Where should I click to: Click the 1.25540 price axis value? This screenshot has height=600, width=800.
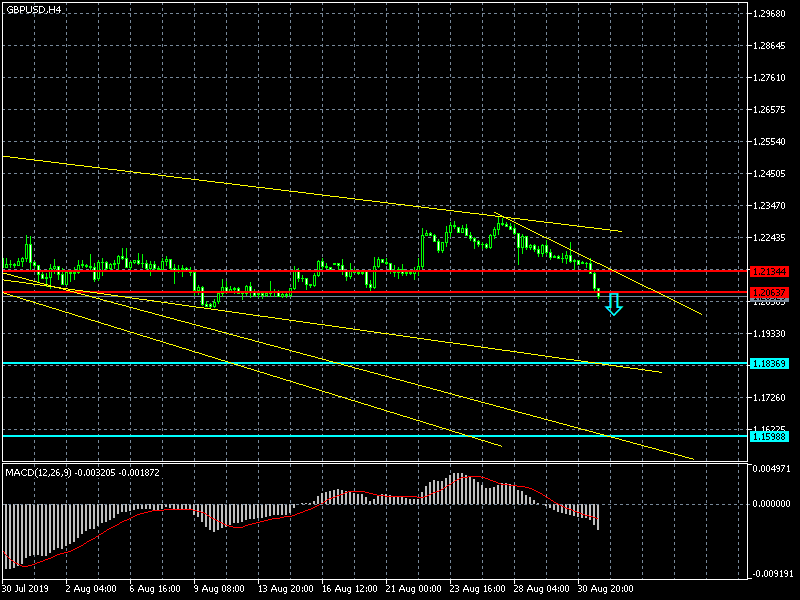click(x=769, y=141)
